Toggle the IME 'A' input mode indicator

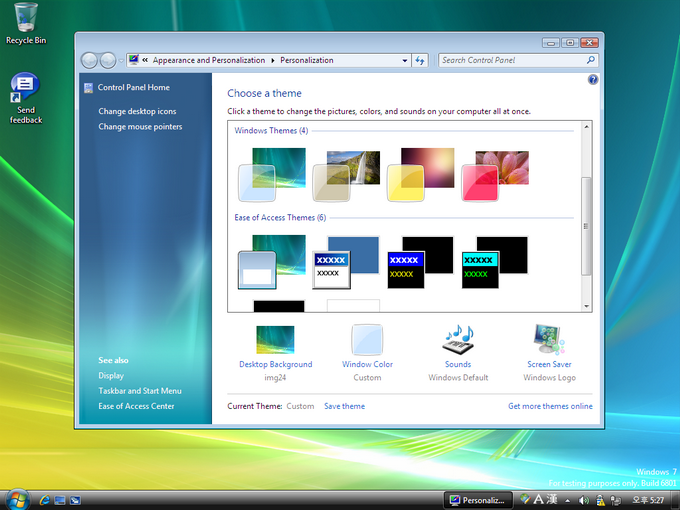click(538, 500)
